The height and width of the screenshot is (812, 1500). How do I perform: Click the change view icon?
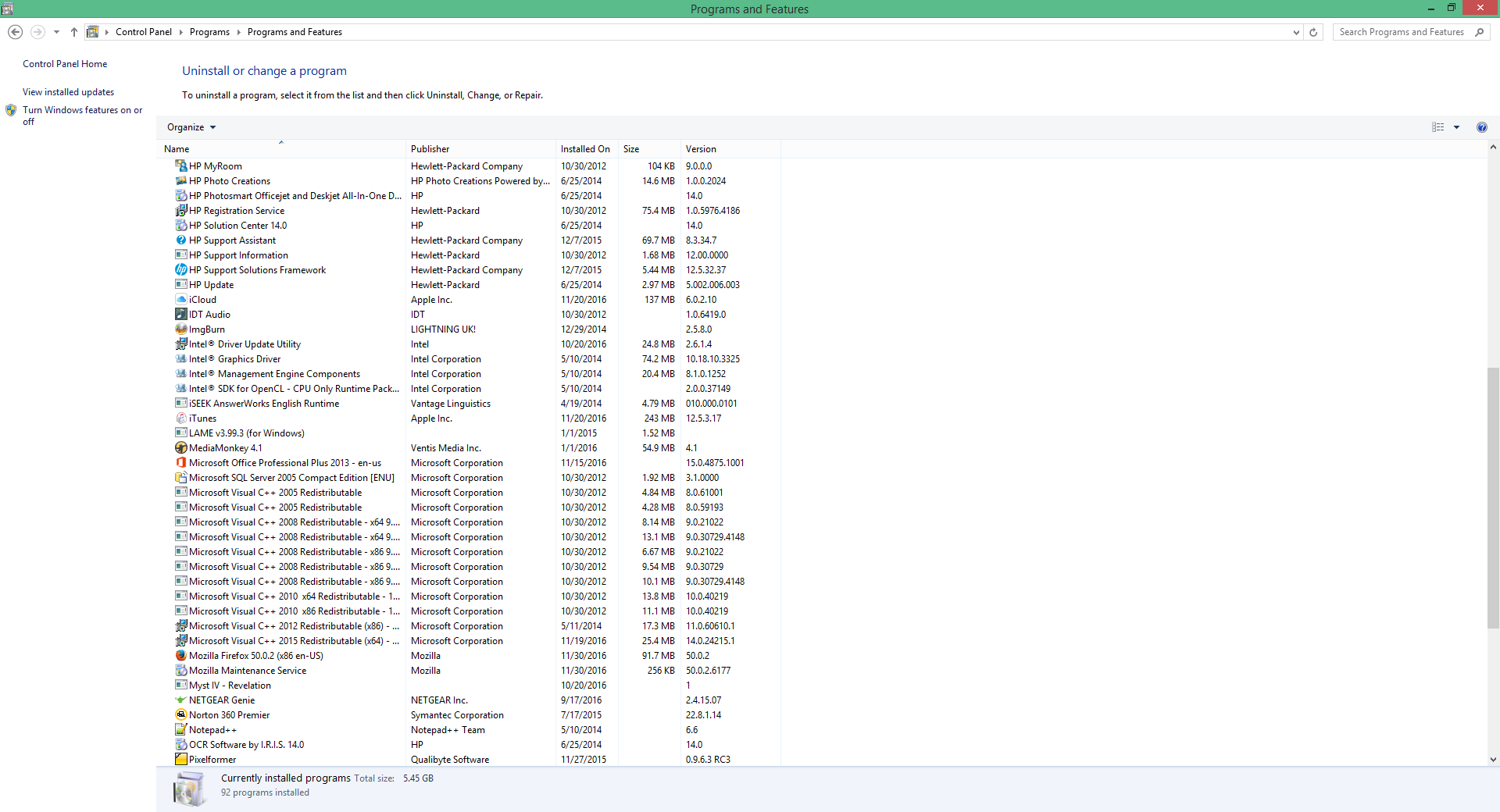point(1438,127)
